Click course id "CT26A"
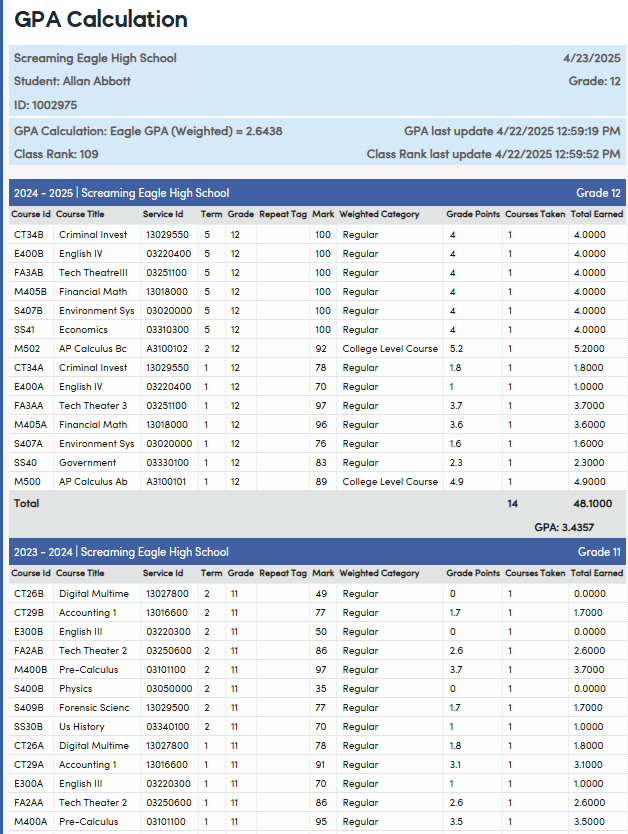Viewport: 628px width, 834px height. click(29, 746)
